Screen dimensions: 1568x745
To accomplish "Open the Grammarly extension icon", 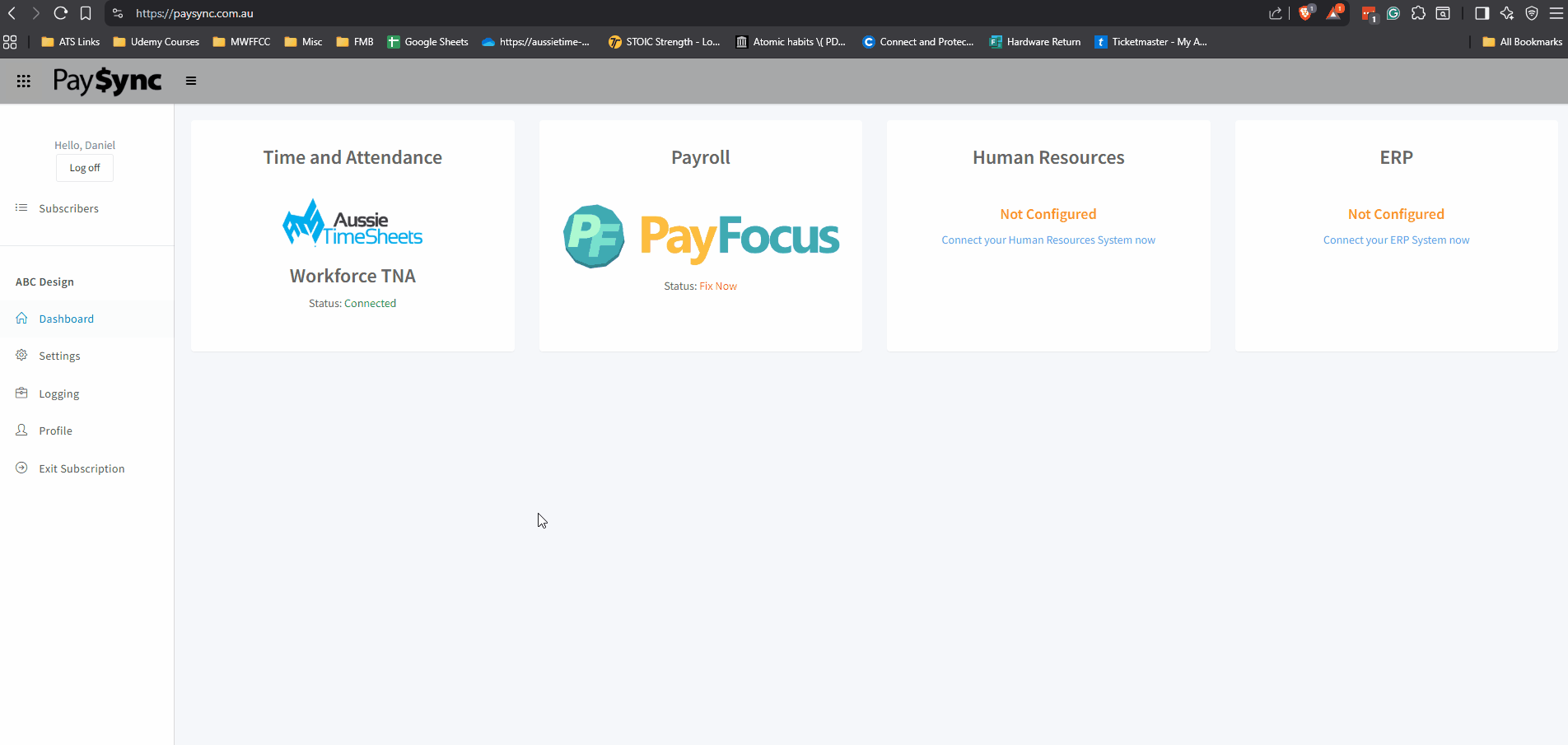I will (1393, 13).
